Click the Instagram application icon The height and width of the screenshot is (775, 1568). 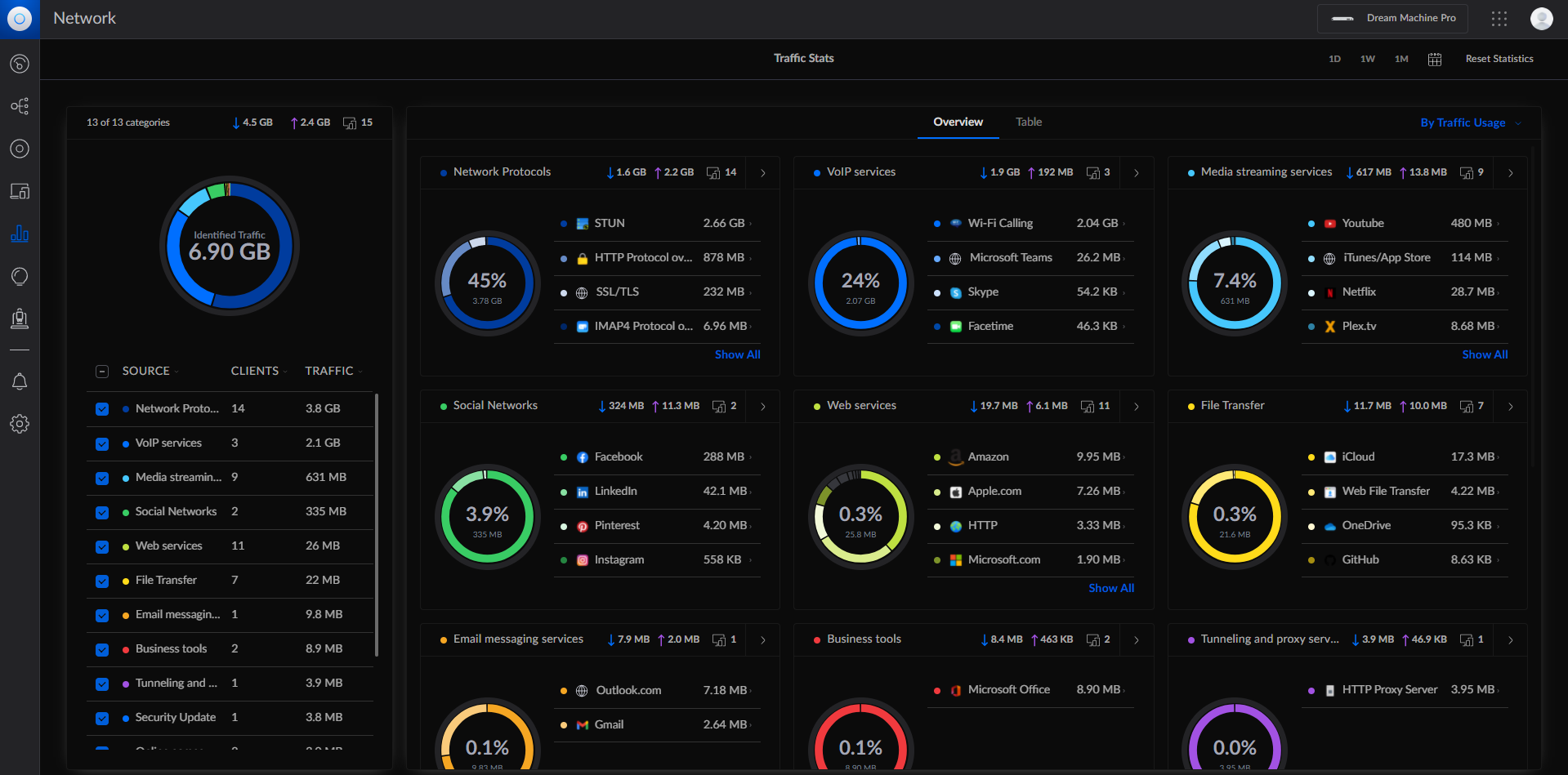pyautogui.click(x=583, y=560)
